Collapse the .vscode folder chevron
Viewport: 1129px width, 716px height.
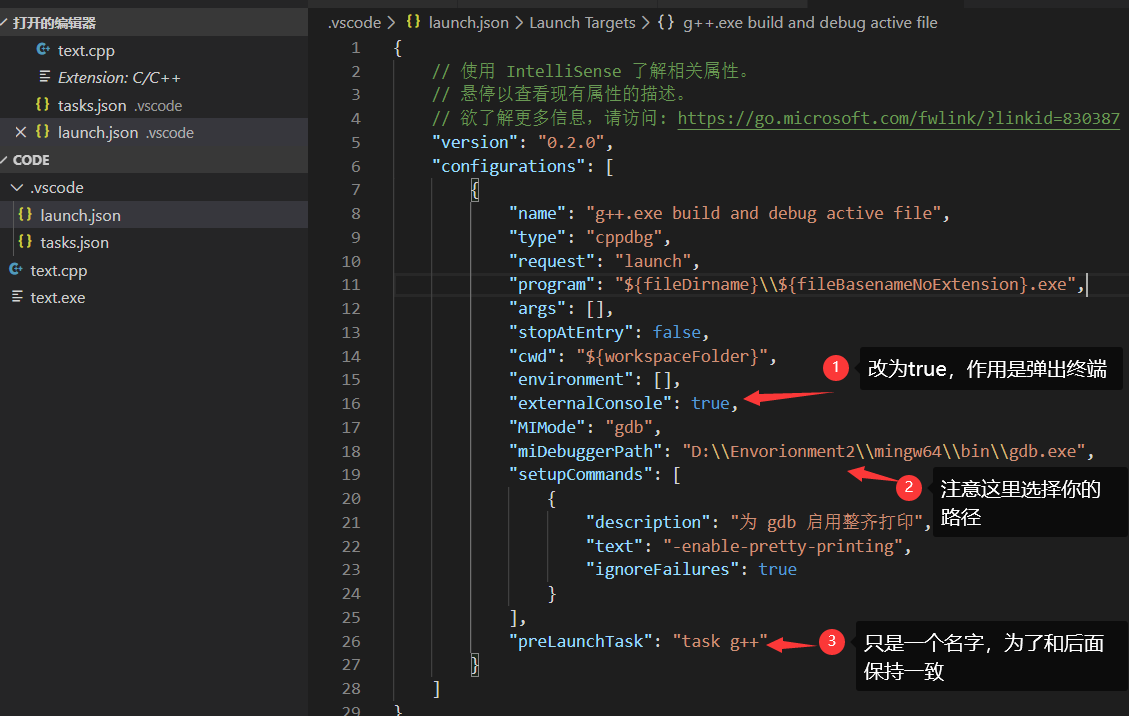[17, 187]
